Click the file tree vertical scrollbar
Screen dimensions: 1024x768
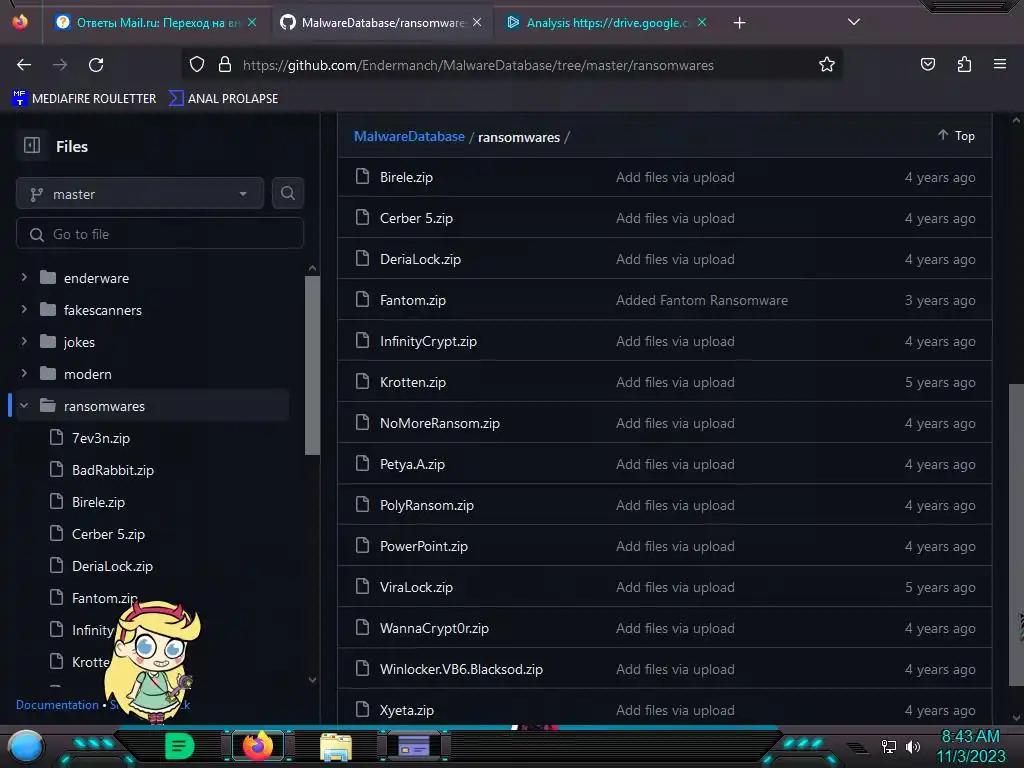click(312, 366)
